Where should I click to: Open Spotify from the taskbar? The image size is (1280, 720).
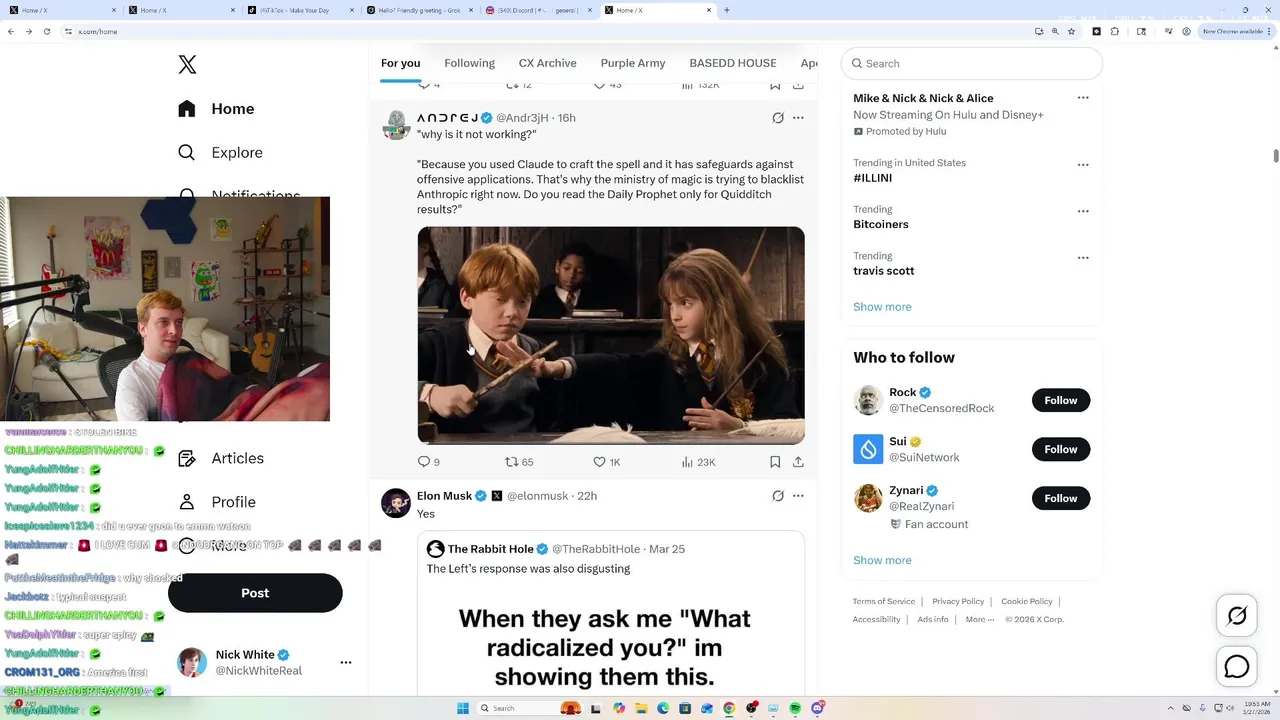pyautogui.click(x=795, y=708)
